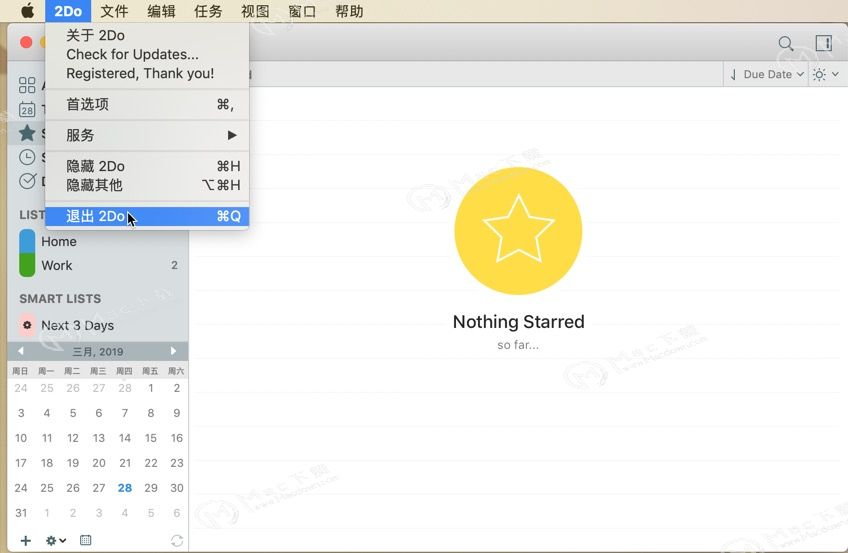Select 退出 2Do to quit
The image size is (848, 553).
click(x=147, y=216)
